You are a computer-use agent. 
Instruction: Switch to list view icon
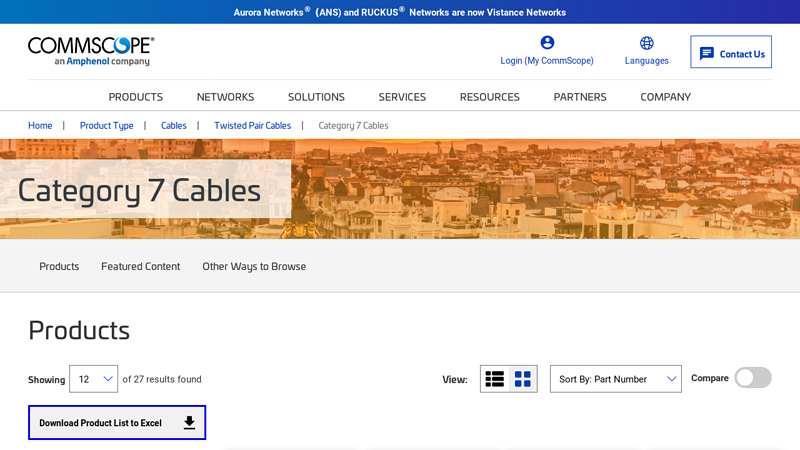[x=494, y=379]
